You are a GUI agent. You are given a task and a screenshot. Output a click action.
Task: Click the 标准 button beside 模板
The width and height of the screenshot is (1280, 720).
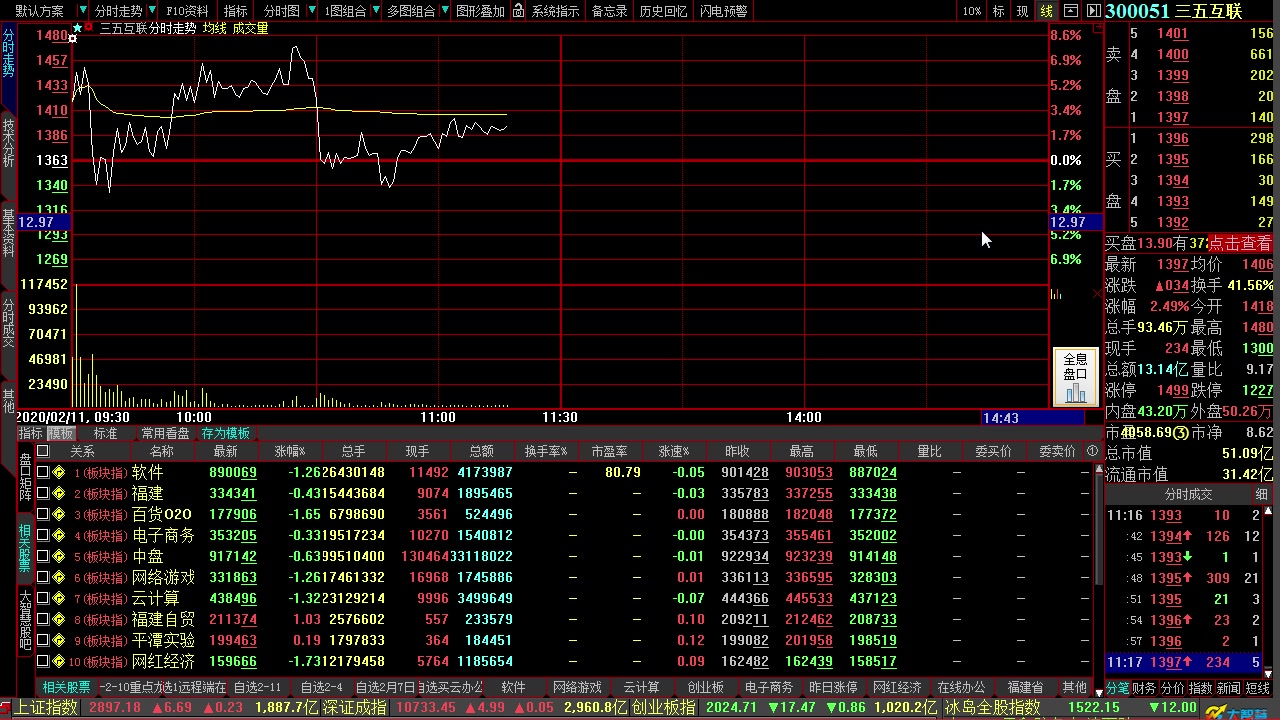click(x=105, y=433)
